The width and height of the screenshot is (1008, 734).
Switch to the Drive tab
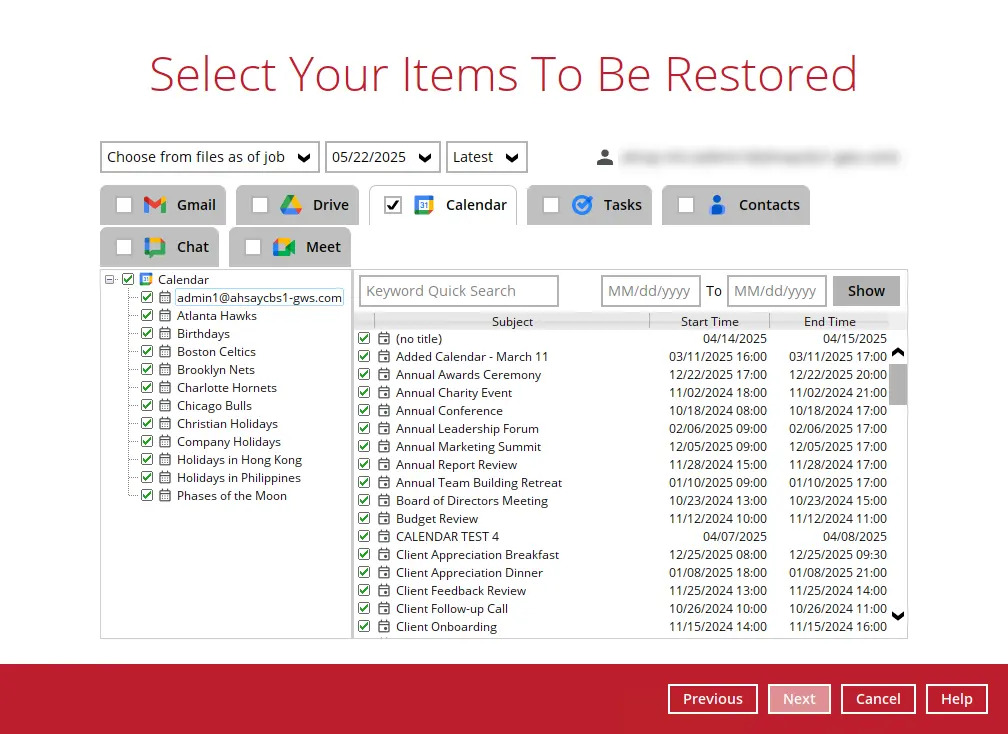click(x=330, y=205)
